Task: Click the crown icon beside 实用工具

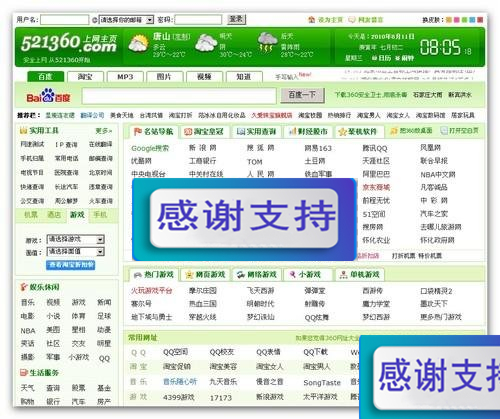Action: click(23, 130)
